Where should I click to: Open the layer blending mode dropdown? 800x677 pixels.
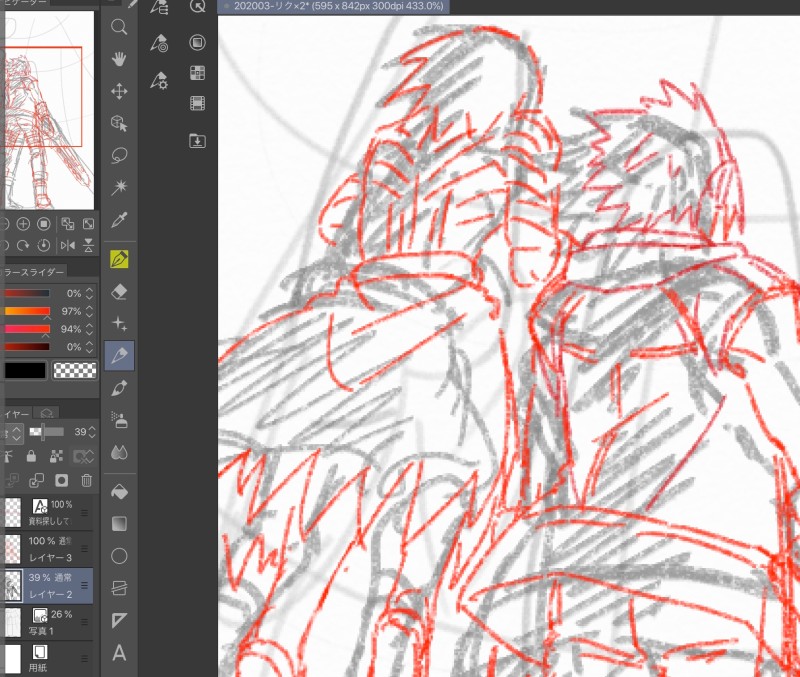(12, 433)
